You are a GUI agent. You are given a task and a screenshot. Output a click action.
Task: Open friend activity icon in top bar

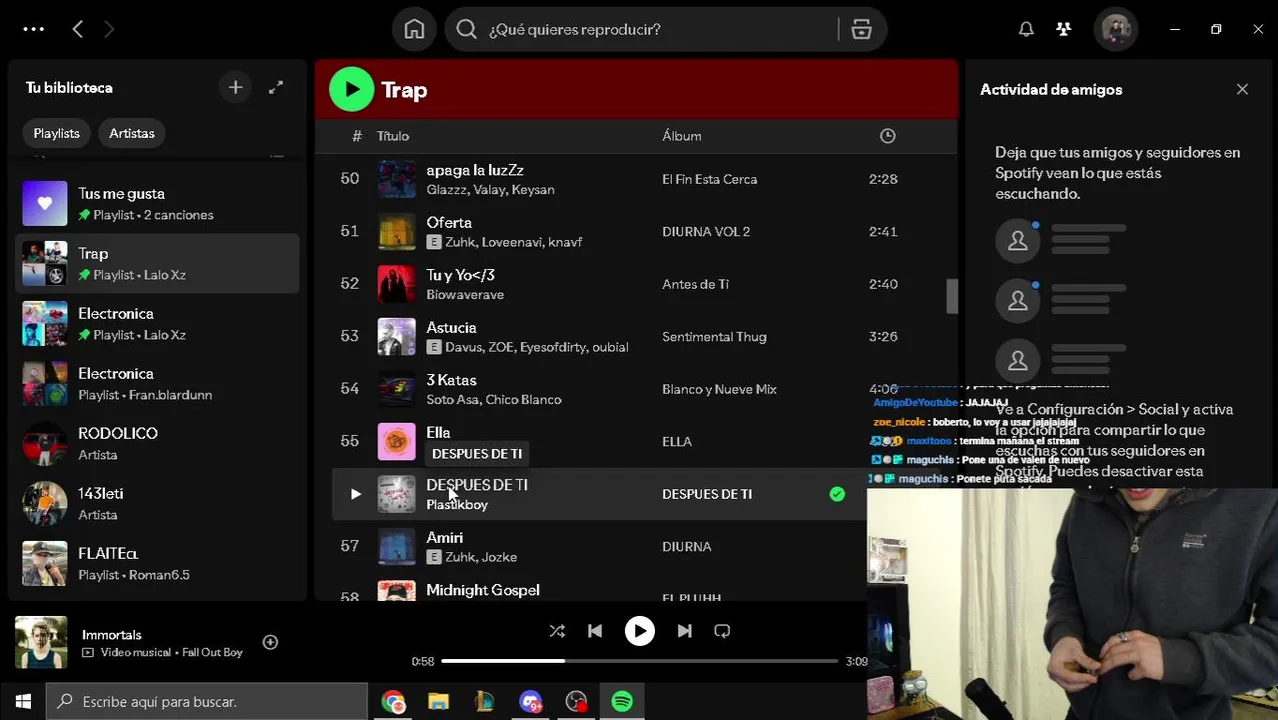click(x=1064, y=29)
